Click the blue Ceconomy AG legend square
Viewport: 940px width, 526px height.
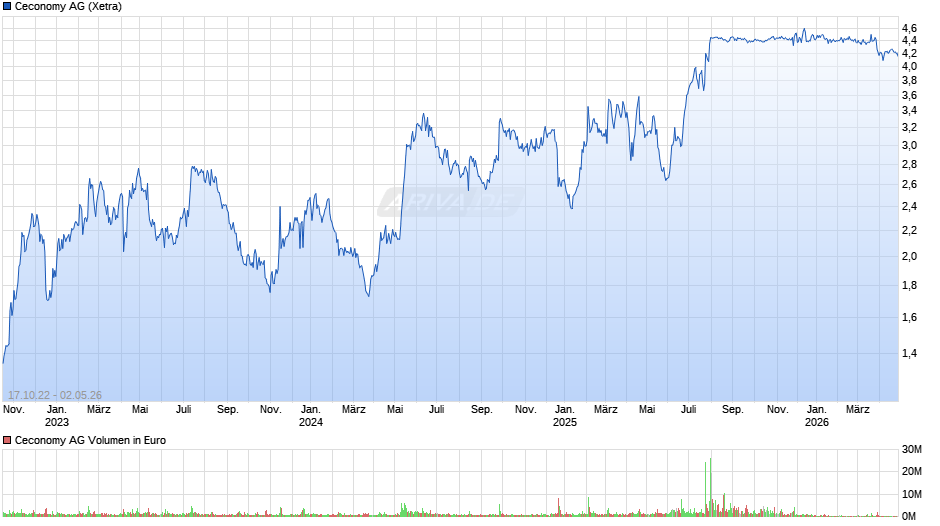point(7,7)
